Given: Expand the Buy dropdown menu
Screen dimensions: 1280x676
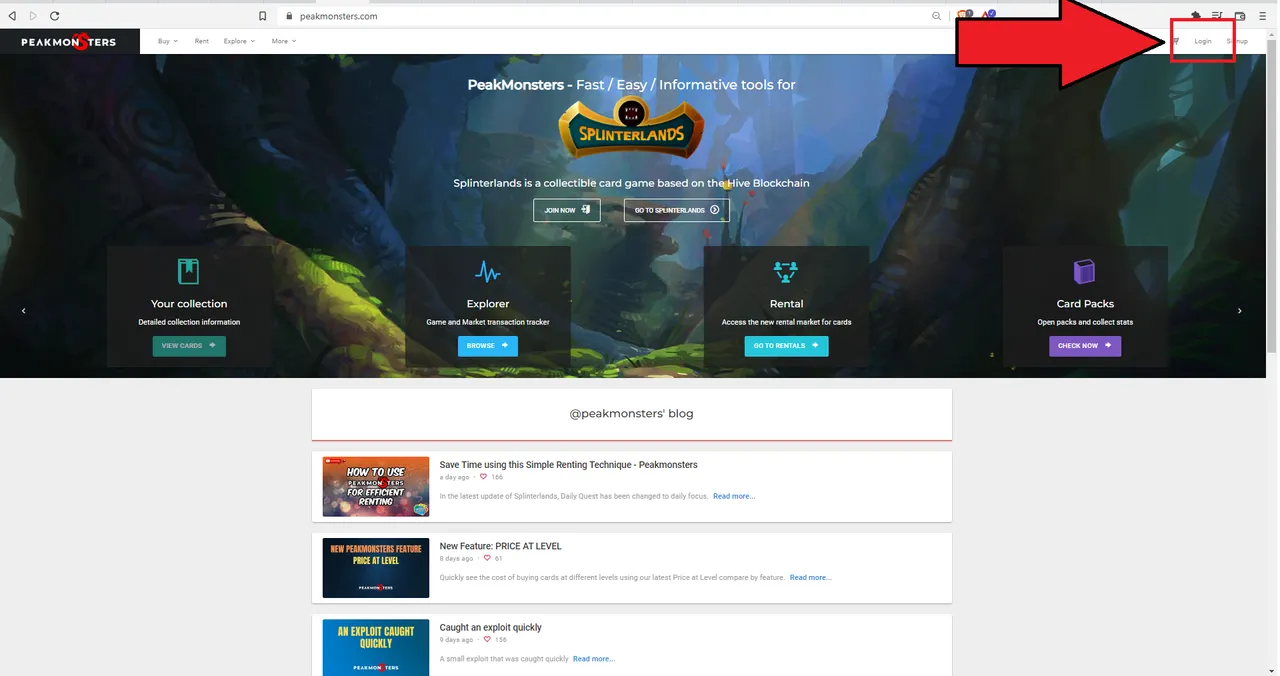Looking at the screenshot, I should coord(168,41).
